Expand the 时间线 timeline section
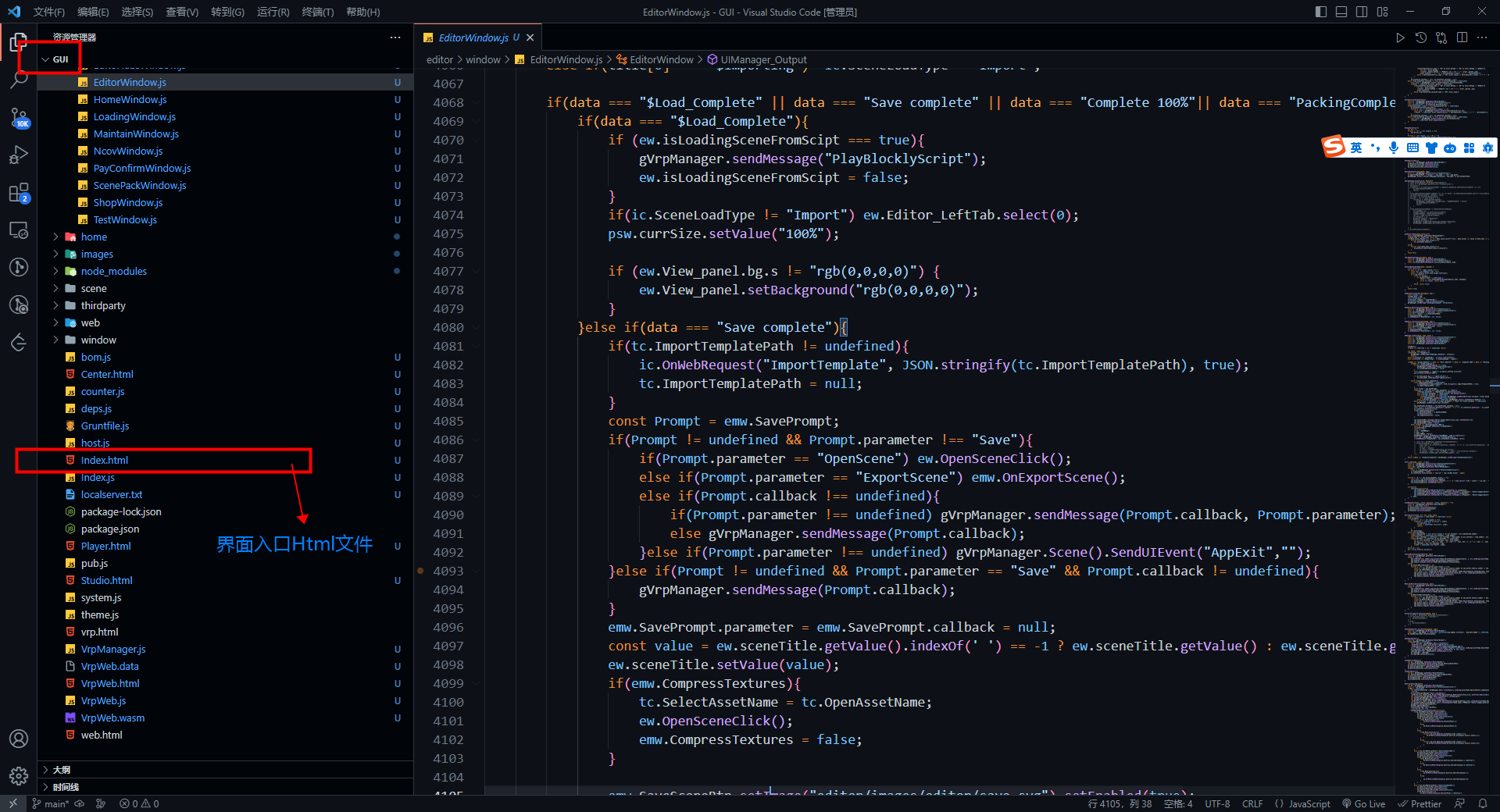1500x812 pixels. 225,787
